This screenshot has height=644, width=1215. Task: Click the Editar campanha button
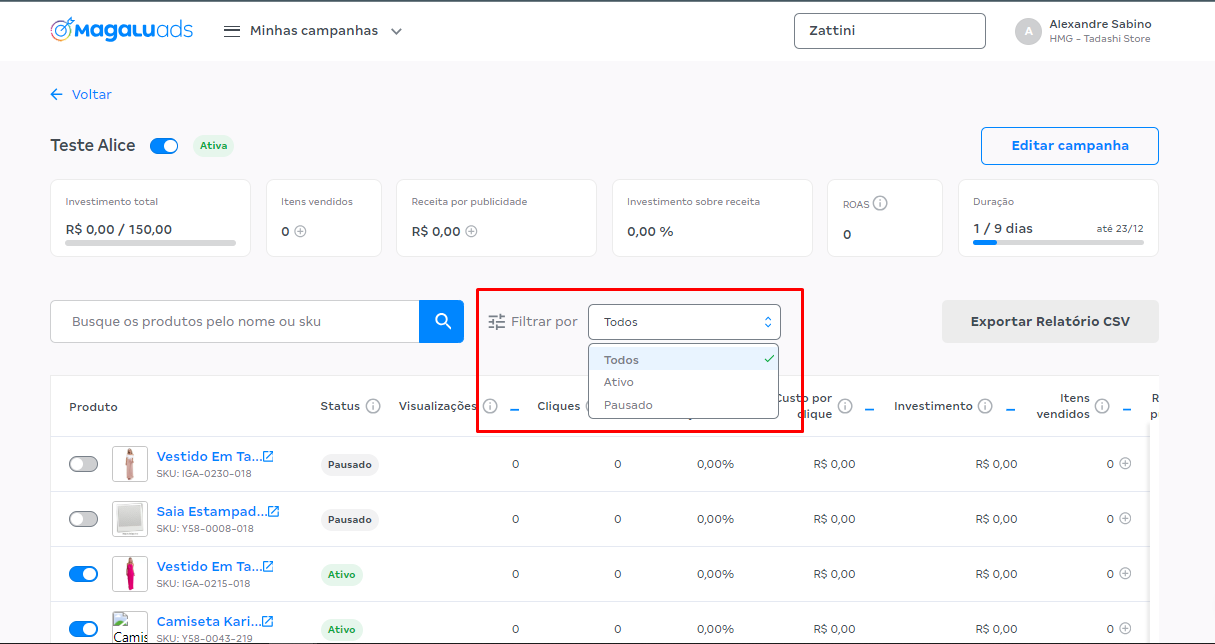click(1069, 146)
